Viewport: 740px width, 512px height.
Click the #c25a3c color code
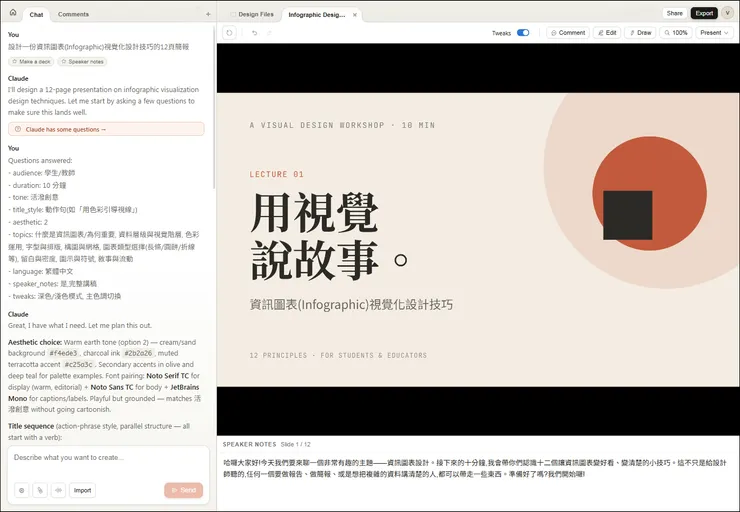tap(78, 365)
